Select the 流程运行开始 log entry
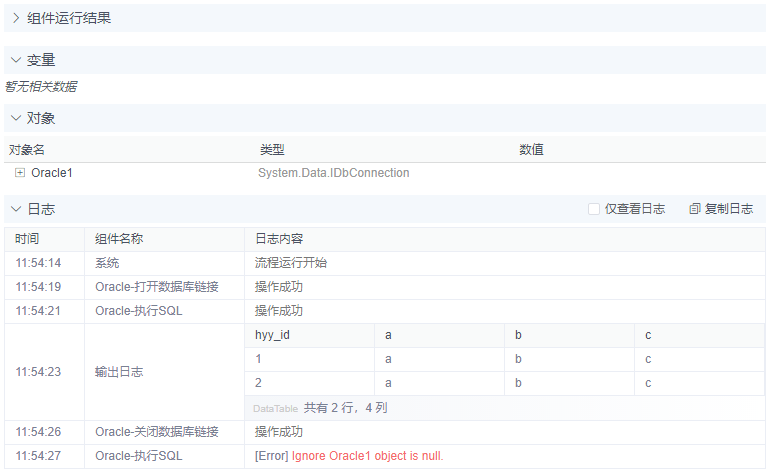The image size is (769, 473). 291,263
